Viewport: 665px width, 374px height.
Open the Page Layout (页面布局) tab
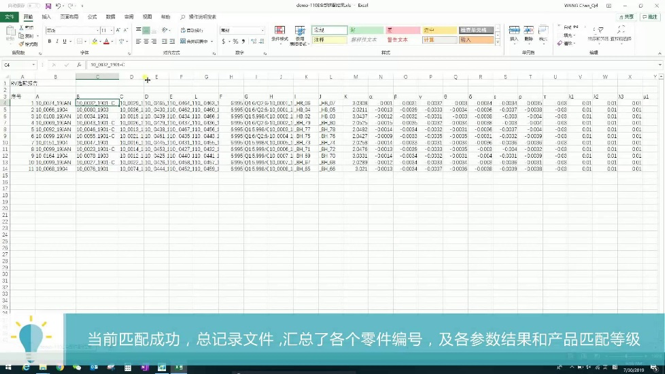point(69,17)
